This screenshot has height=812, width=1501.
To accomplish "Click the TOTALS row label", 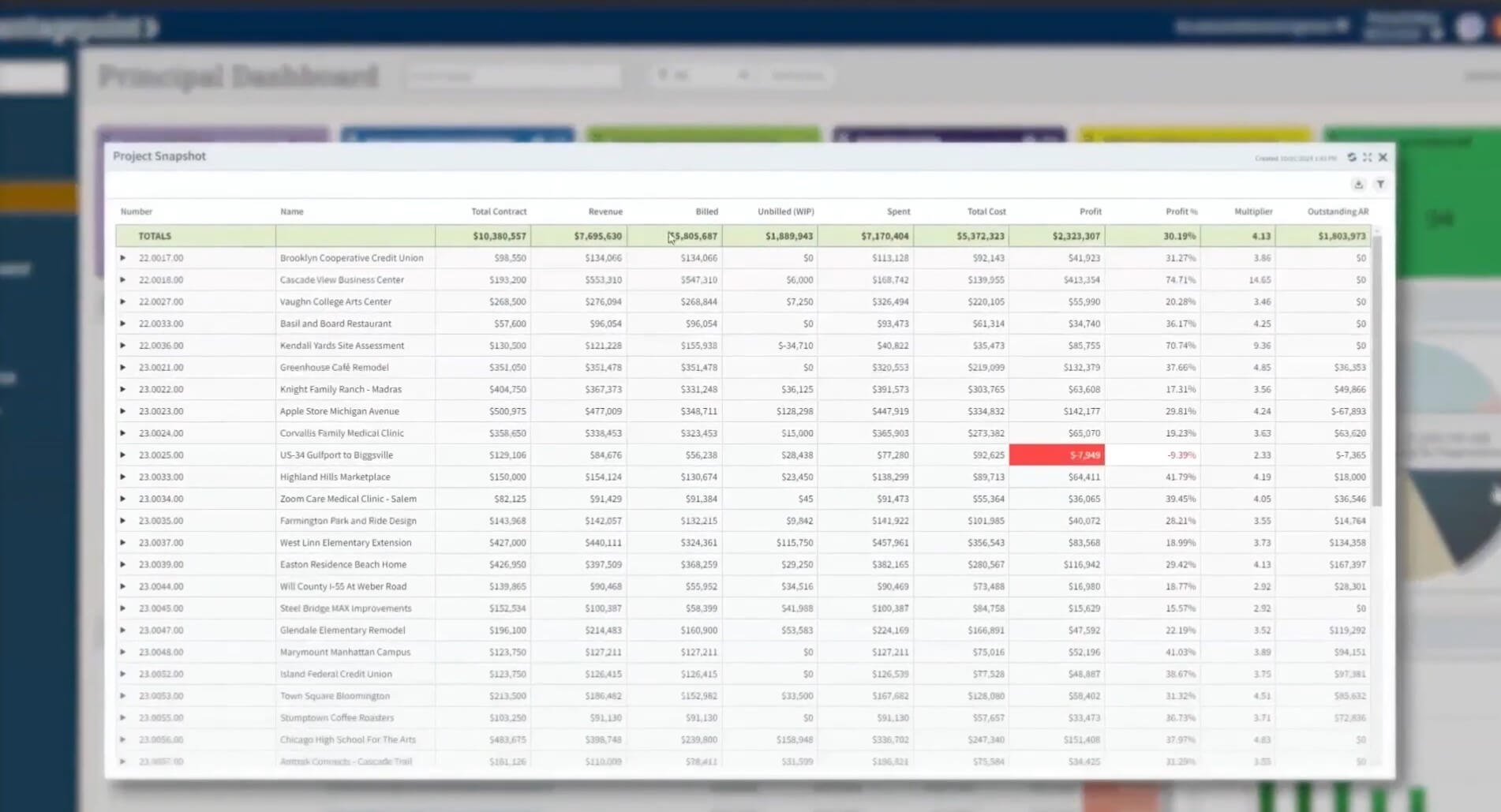I will point(155,236).
